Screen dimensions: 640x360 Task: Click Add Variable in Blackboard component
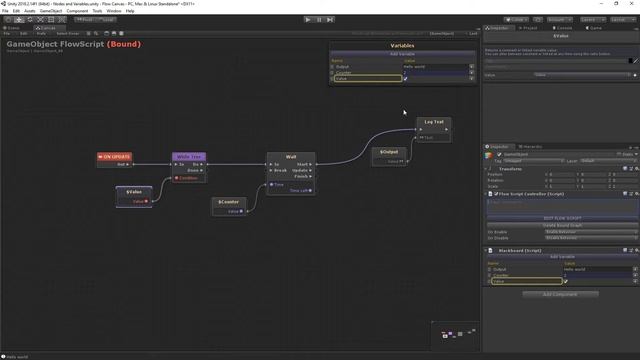click(562, 257)
